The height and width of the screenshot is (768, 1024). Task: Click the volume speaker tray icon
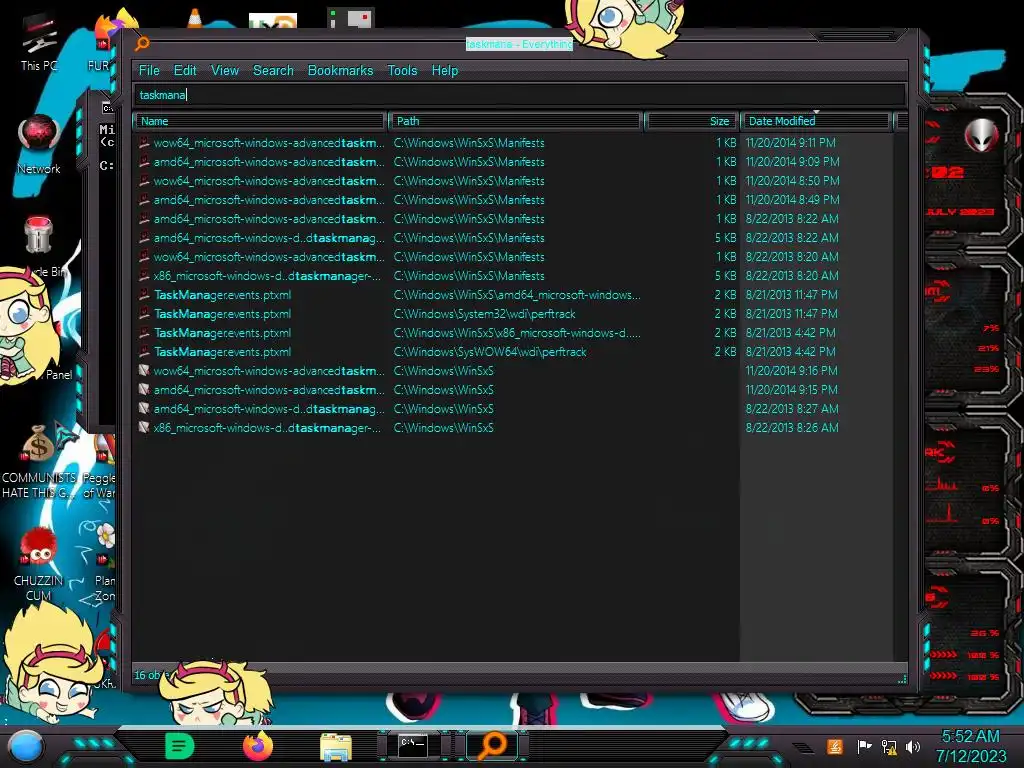(x=913, y=746)
